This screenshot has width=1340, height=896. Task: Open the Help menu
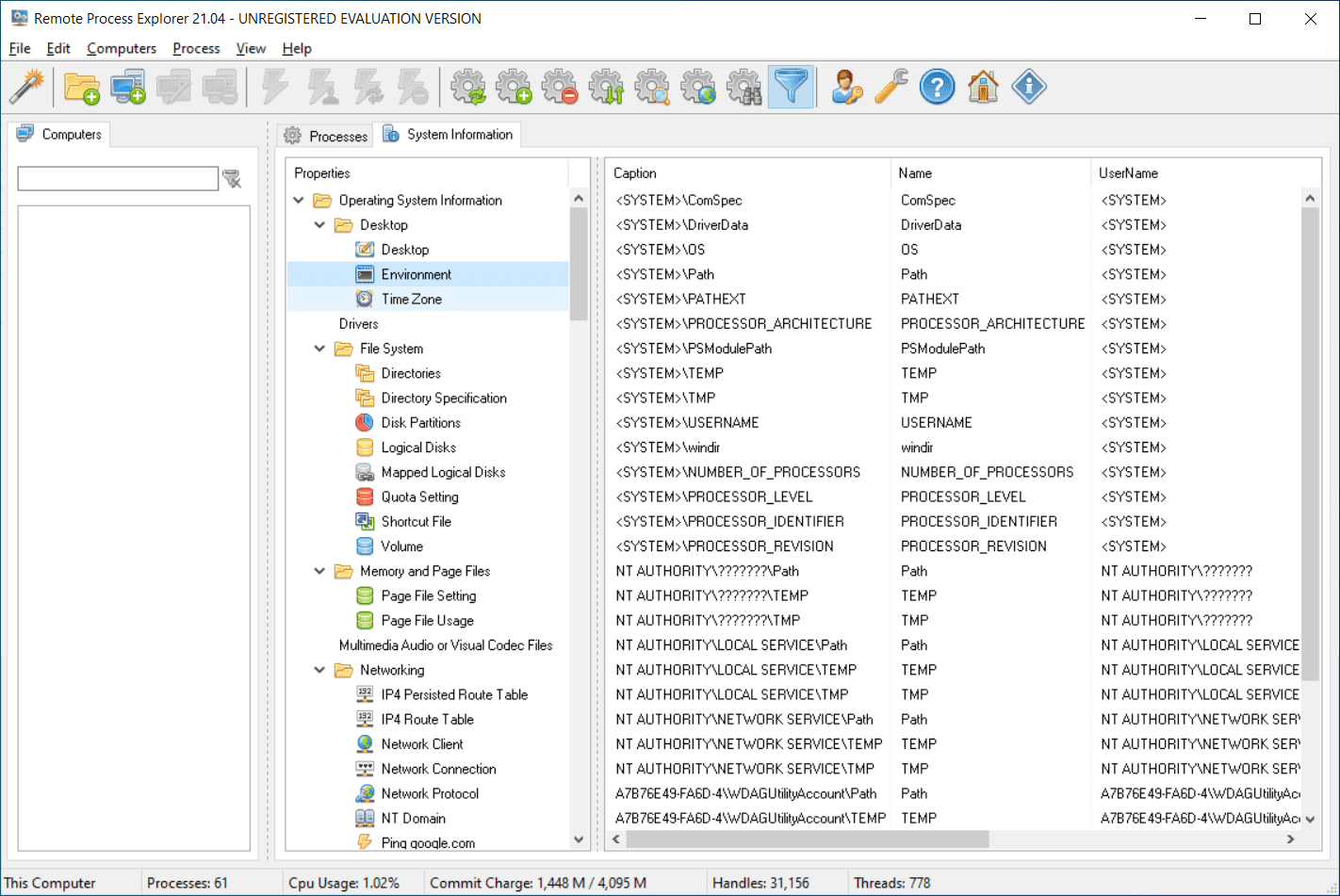297,48
